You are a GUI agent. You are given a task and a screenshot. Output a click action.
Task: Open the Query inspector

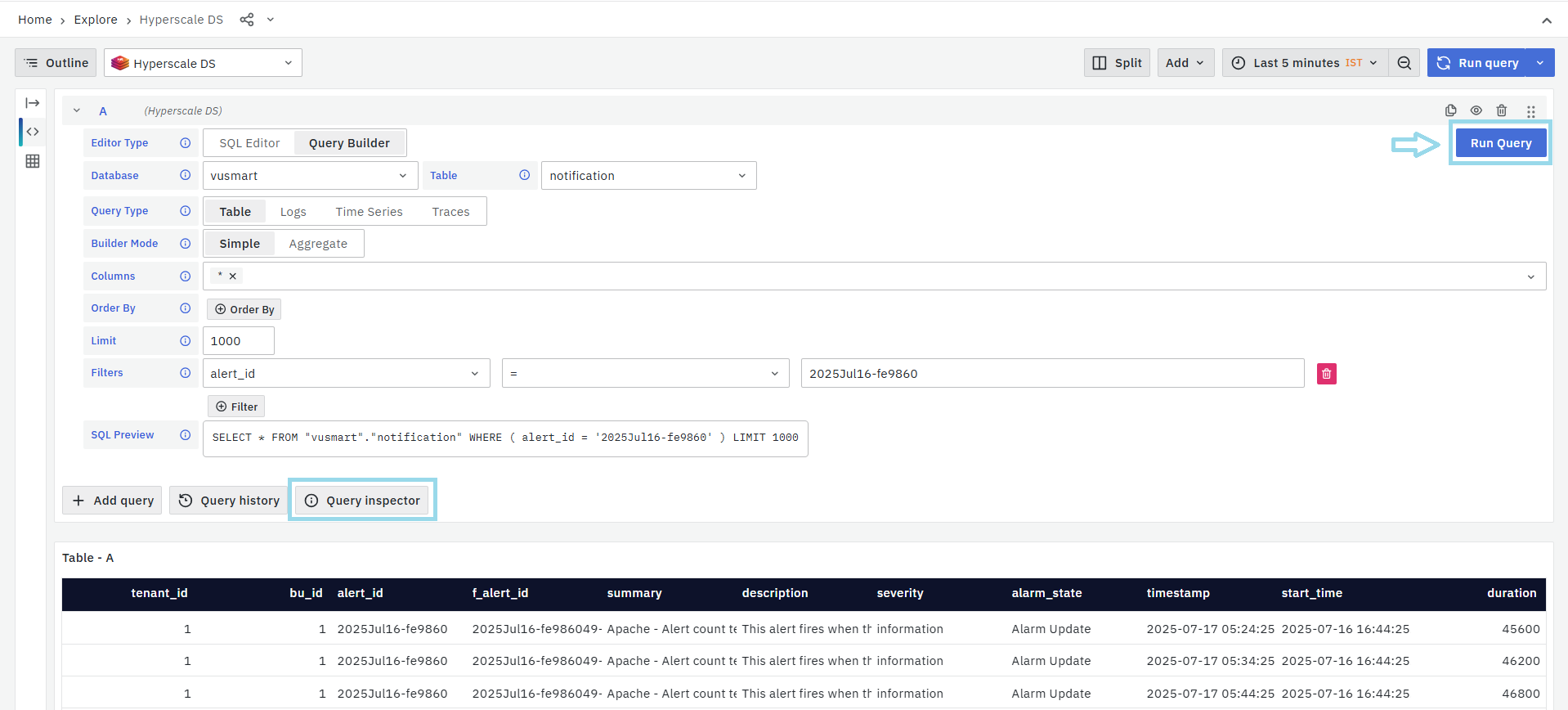(362, 501)
